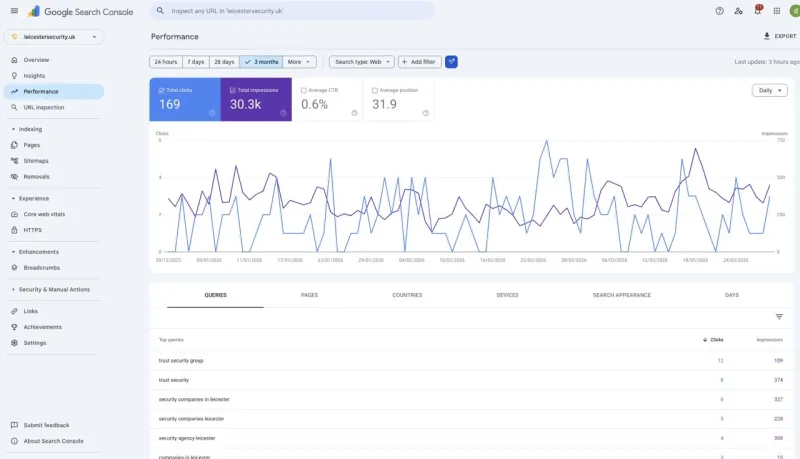800x459 pixels.
Task: Click the URL inspection search field
Action: click(292, 11)
